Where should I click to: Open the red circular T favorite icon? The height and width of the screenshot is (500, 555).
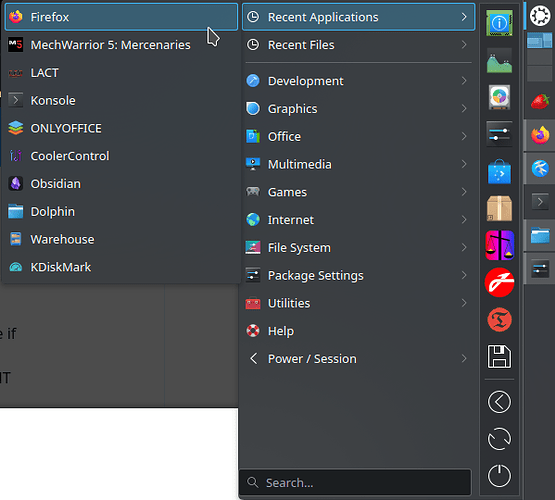499,320
